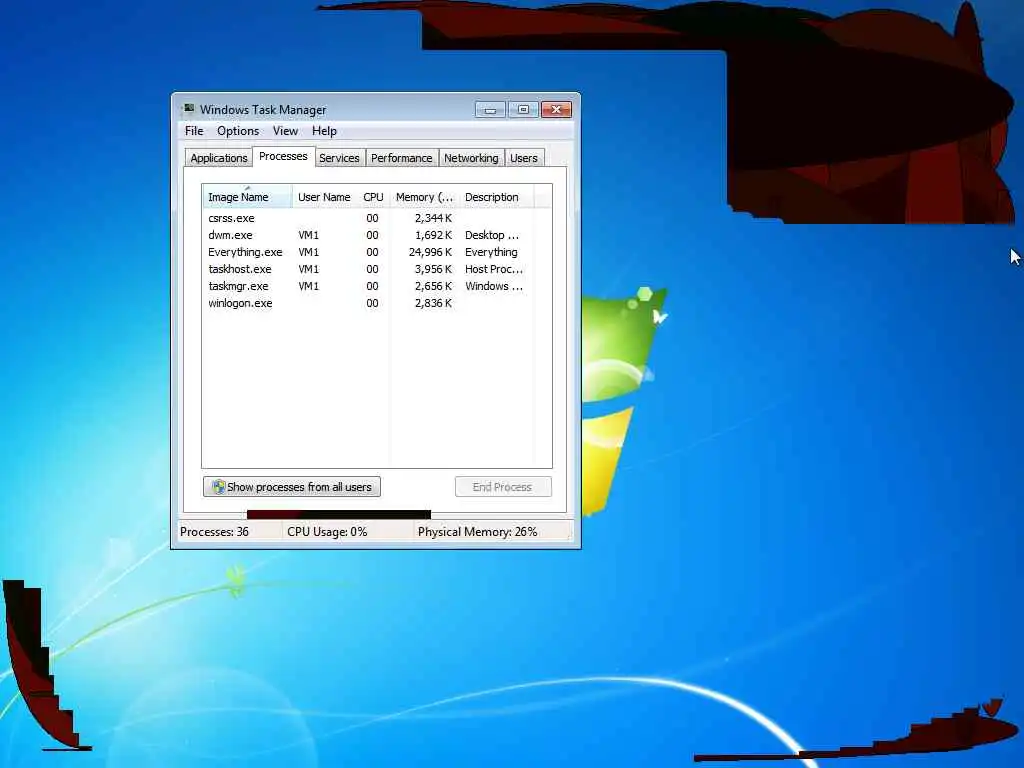Sort by Image Name column header
The width and height of the screenshot is (1024, 768).
pos(247,197)
